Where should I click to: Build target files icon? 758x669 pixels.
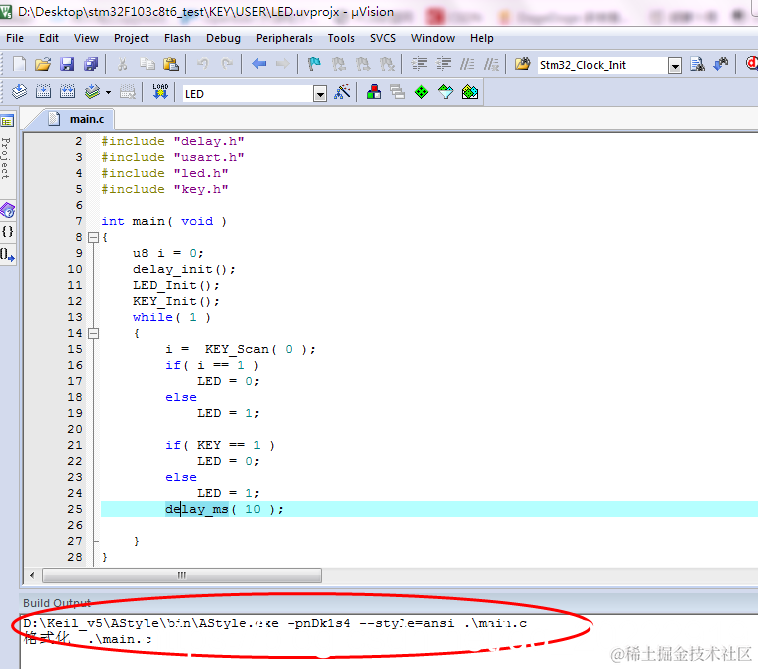44,91
